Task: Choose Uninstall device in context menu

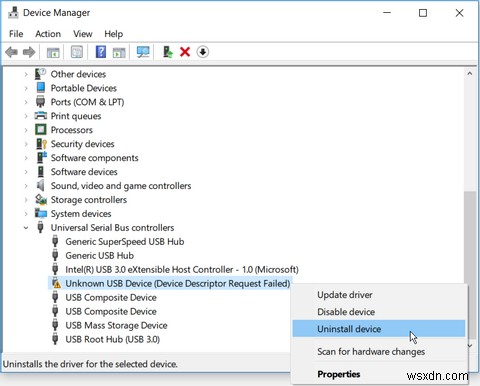Action: [x=379, y=329]
